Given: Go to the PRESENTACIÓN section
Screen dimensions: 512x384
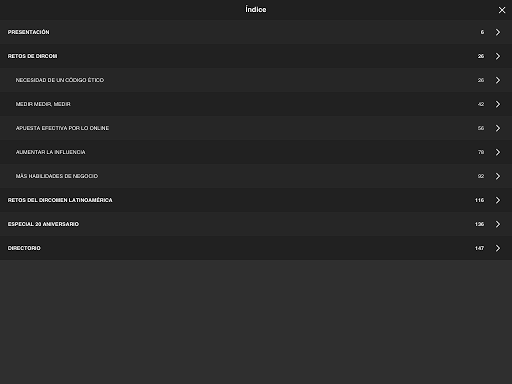Looking at the screenshot, I should coord(256,32).
